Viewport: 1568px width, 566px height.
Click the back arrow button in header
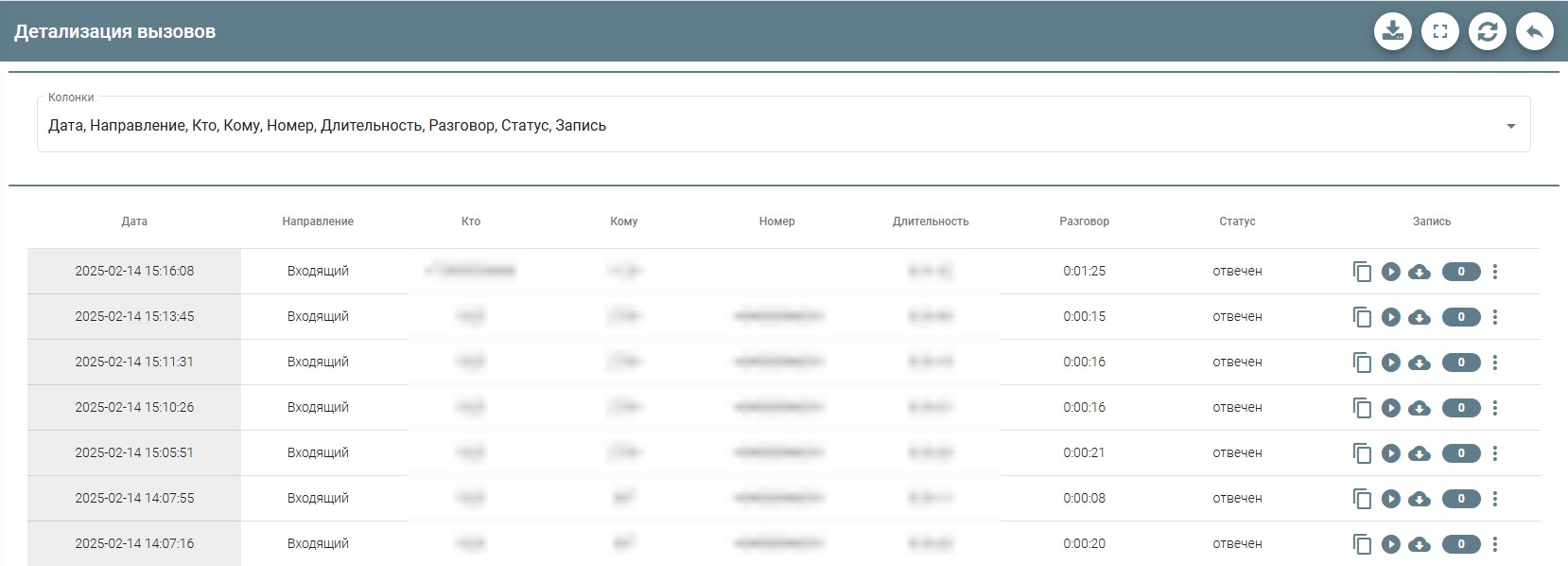click(1534, 31)
